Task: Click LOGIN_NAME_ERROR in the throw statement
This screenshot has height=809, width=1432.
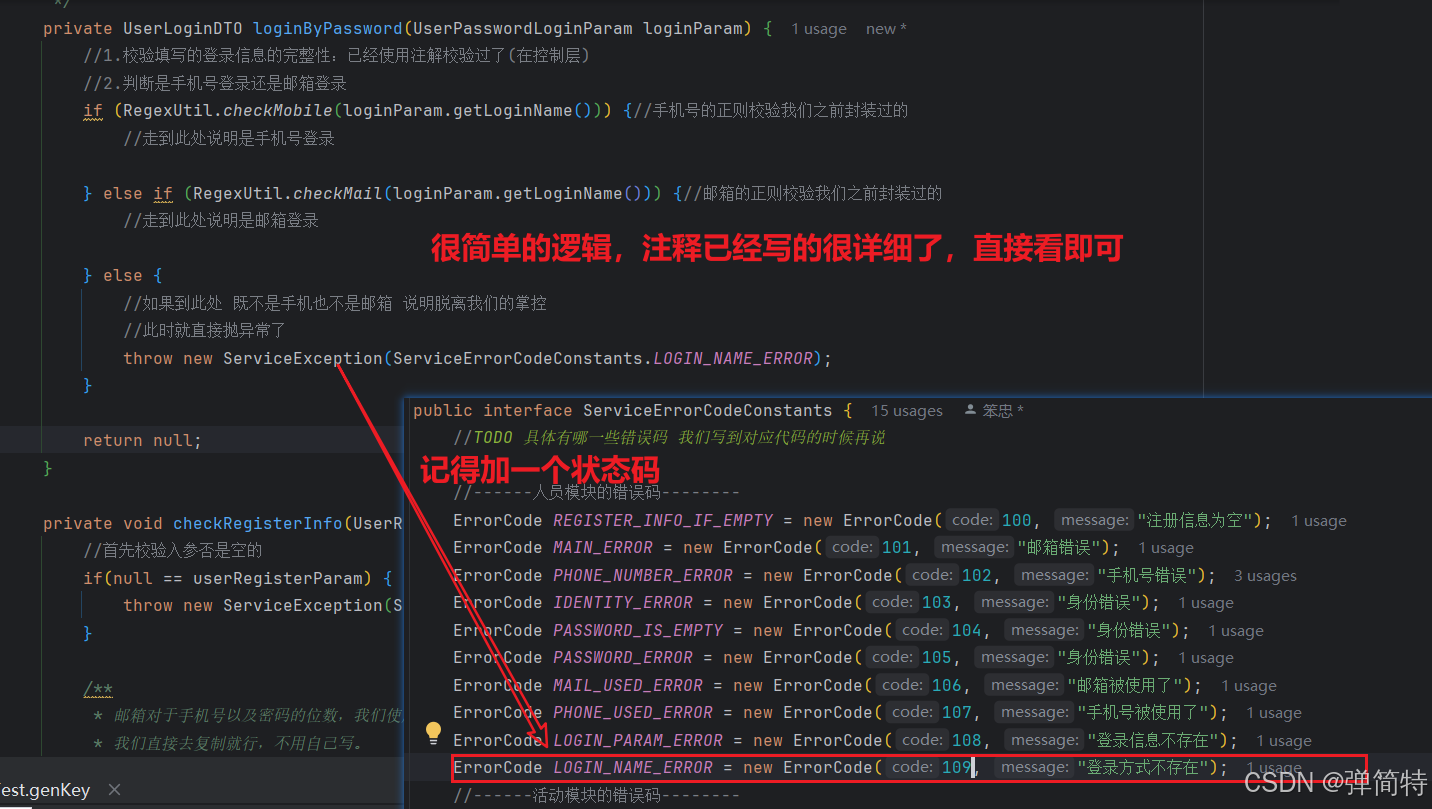Action: [x=733, y=358]
